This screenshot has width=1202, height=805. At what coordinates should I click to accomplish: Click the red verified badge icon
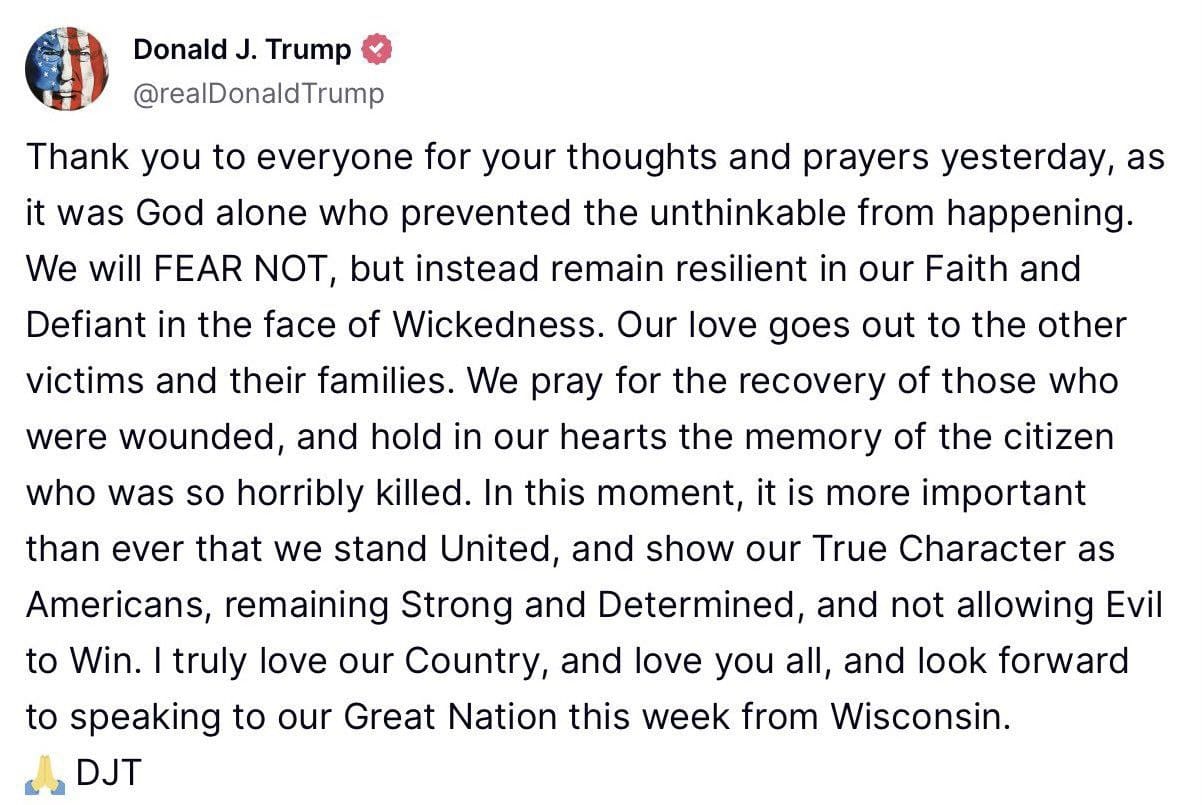377,50
